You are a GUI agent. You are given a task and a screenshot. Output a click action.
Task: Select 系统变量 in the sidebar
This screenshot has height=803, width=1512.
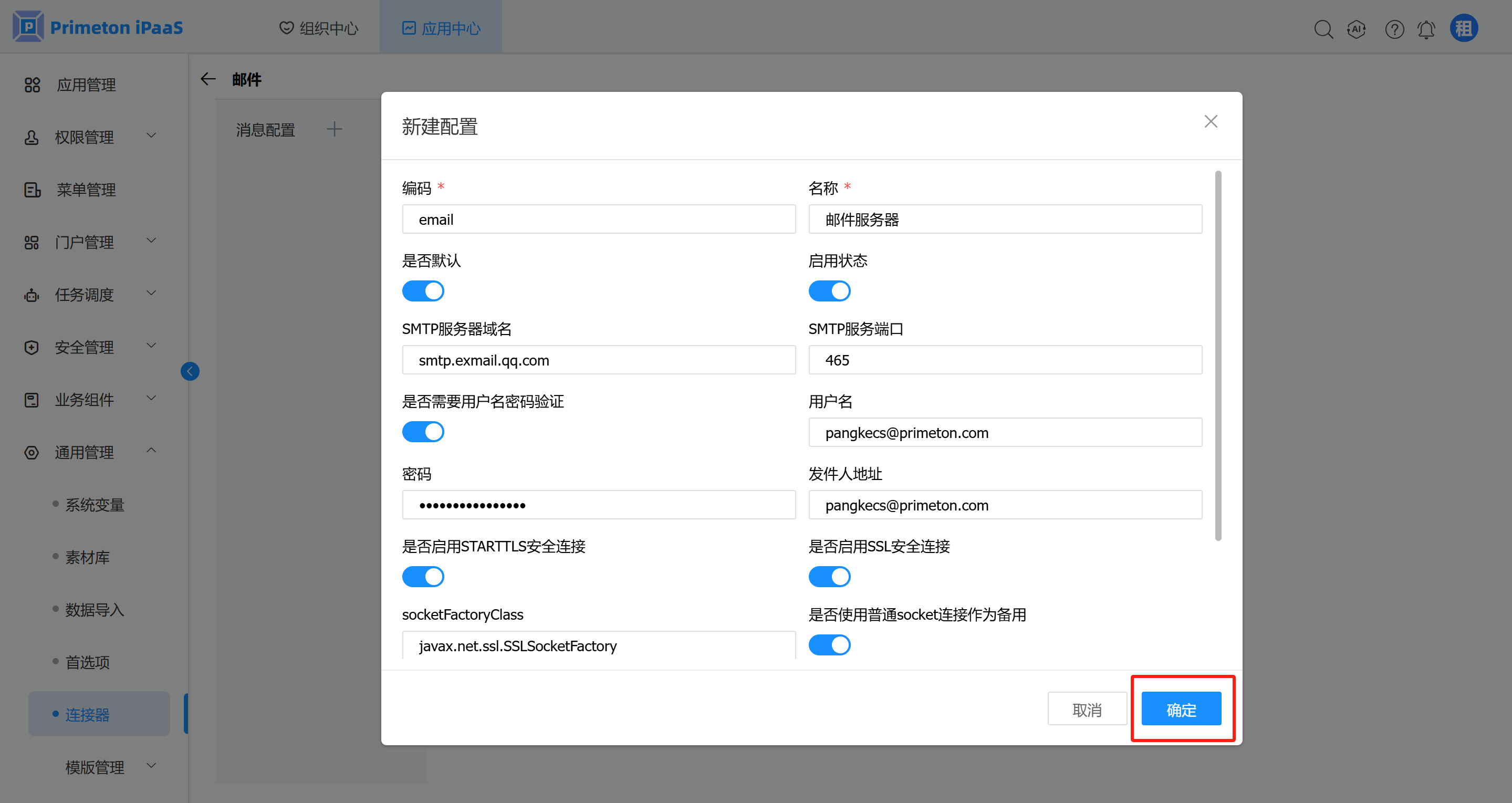tap(95, 505)
